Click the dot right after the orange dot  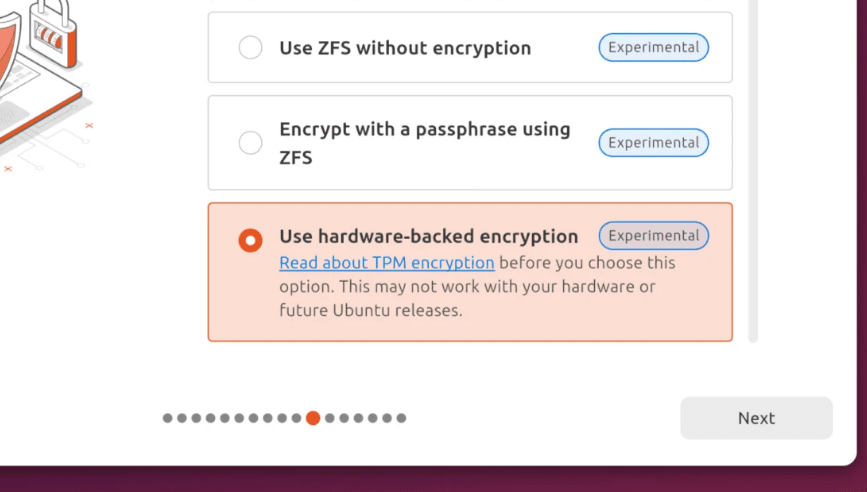[330, 418]
